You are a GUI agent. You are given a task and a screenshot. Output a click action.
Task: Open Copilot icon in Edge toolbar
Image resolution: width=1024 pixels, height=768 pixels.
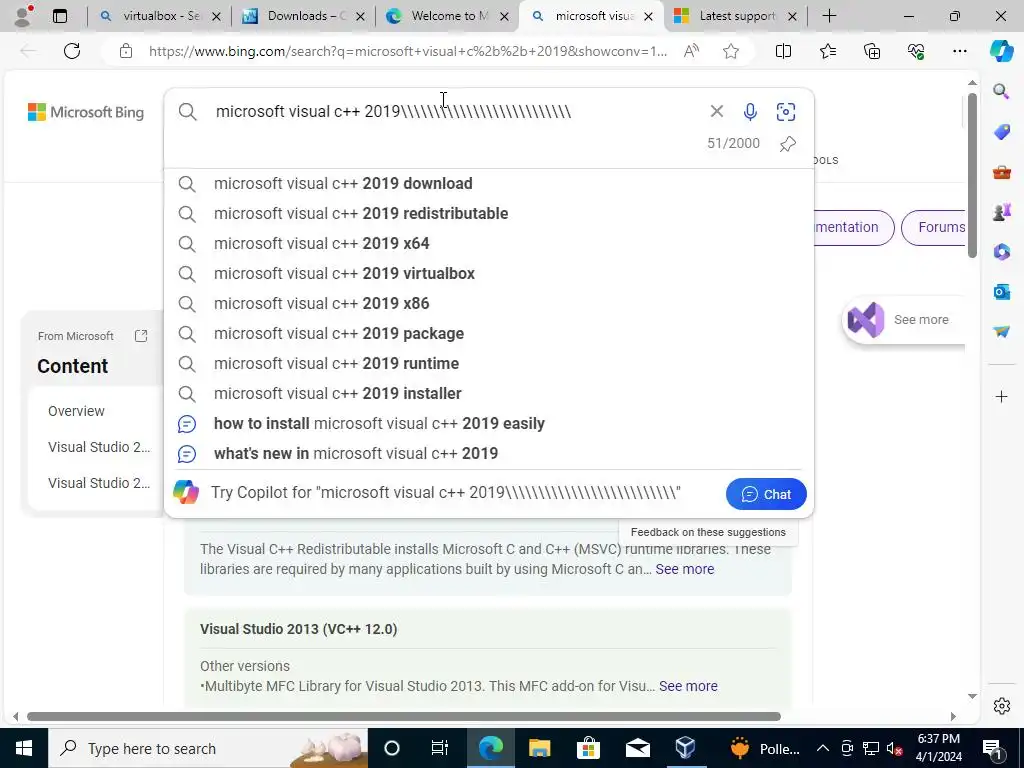tap(1001, 51)
